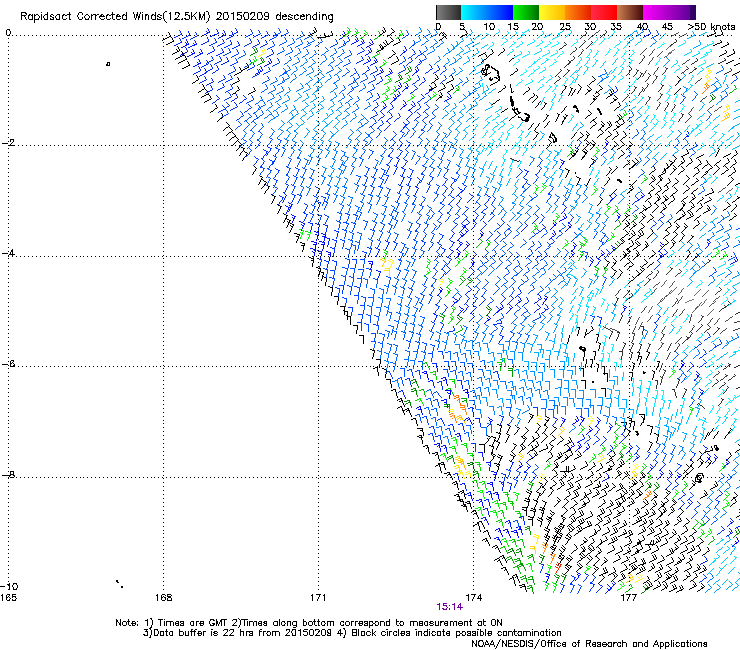Click longitude label 177 on bottom axis
This screenshot has width=740, height=650.
click(628, 598)
